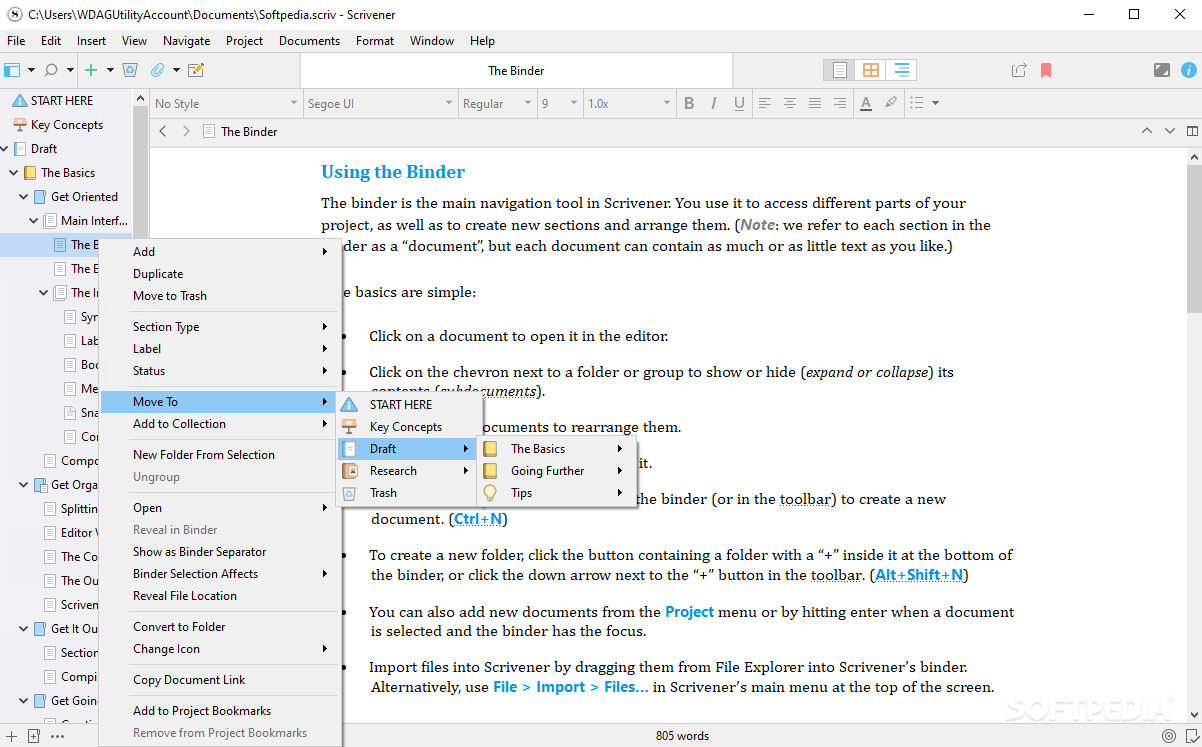1202x747 pixels.
Task: Go back in editor history
Action: click(x=163, y=131)
